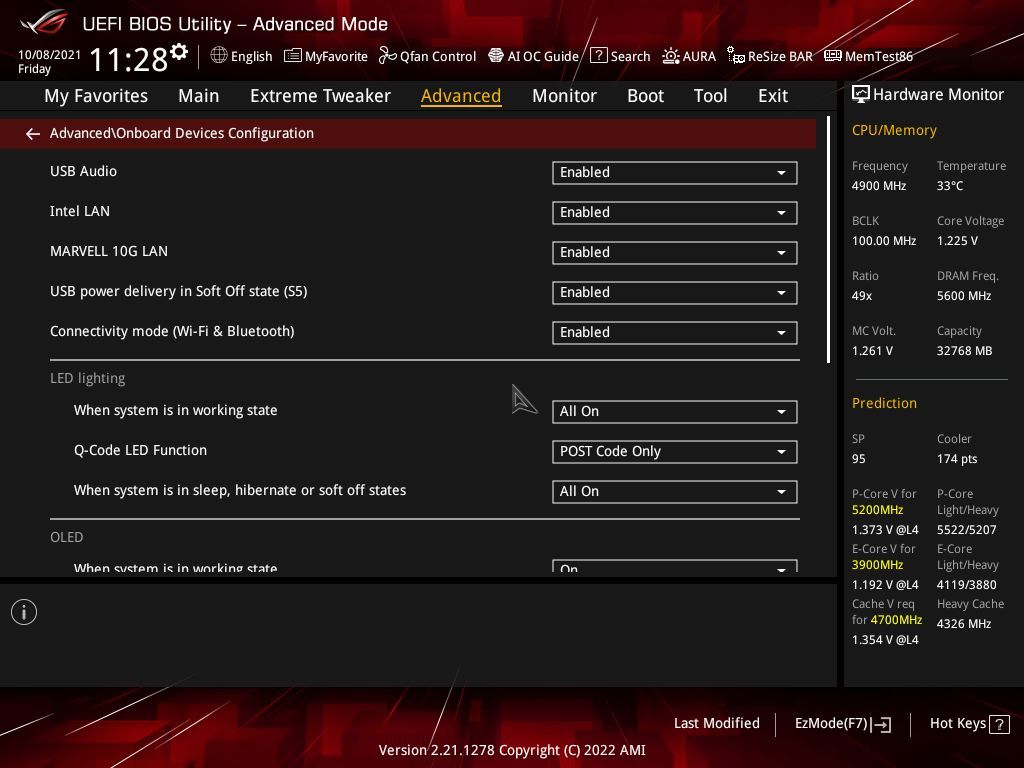Click the ROG logo icon
The width and height of the screenshot is (1024, 768).
[x=44, y=22]
